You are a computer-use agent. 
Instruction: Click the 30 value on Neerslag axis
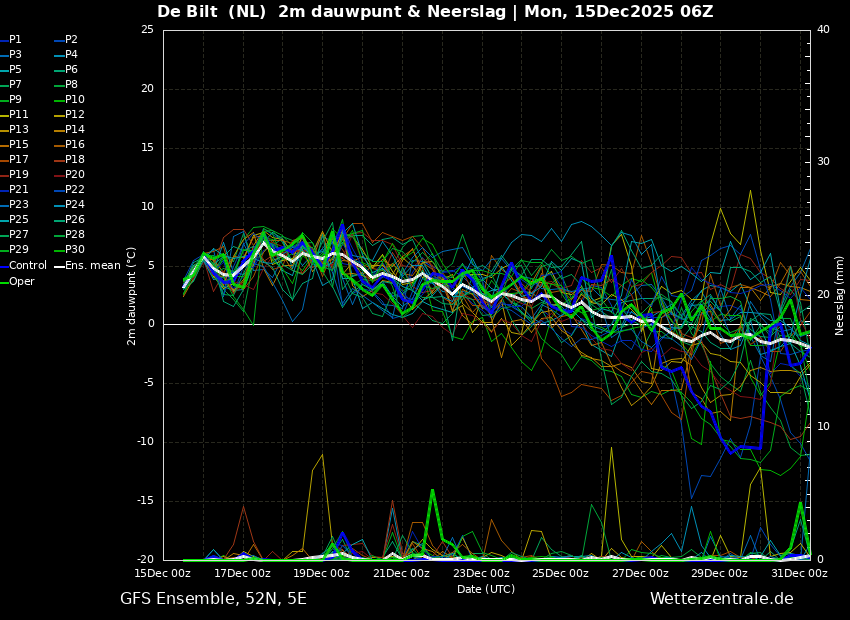(x=823, y=162)
